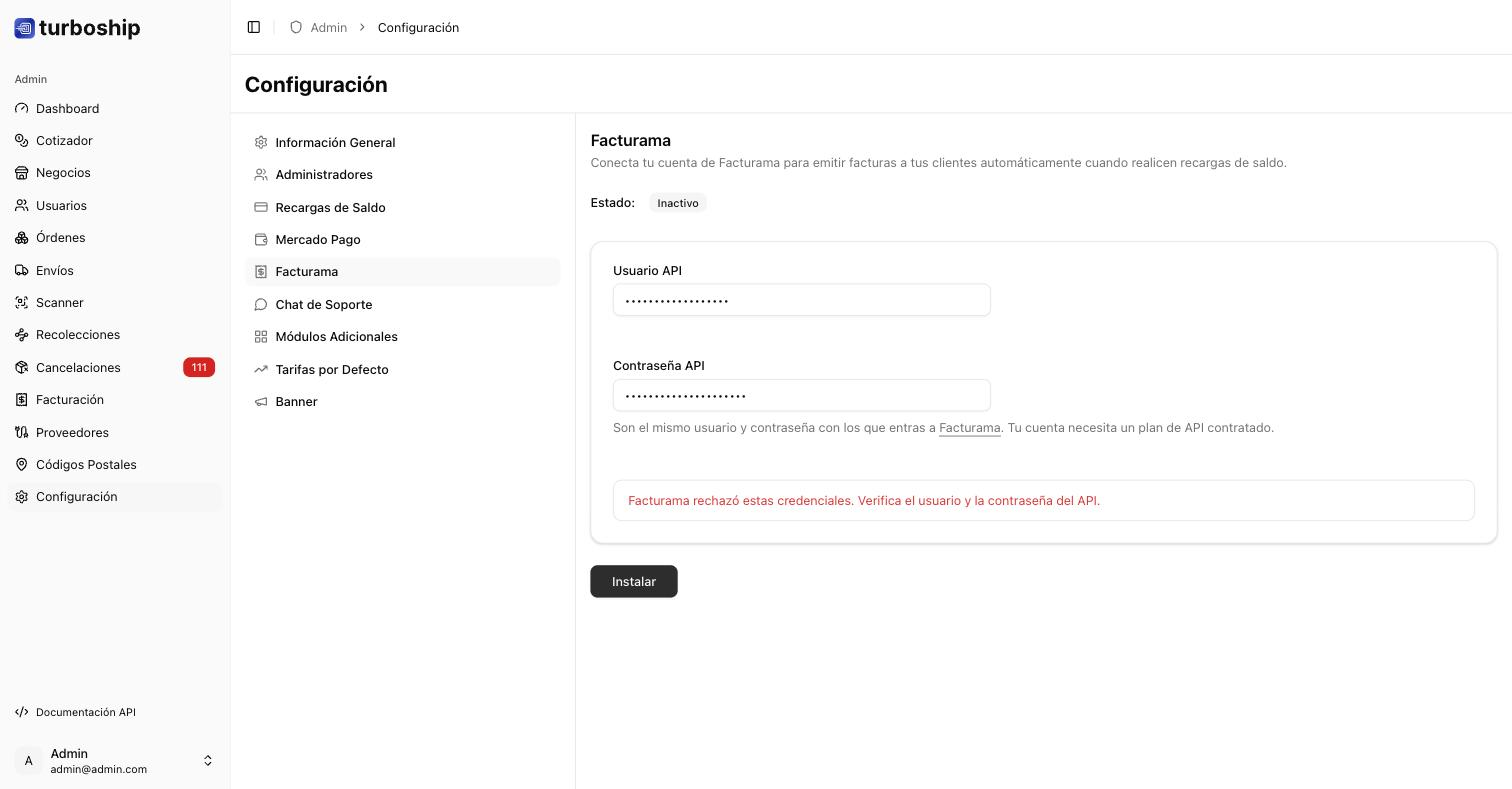
Task: Click the Chat de Soporte bubble icon
Action: coord(261,305)
